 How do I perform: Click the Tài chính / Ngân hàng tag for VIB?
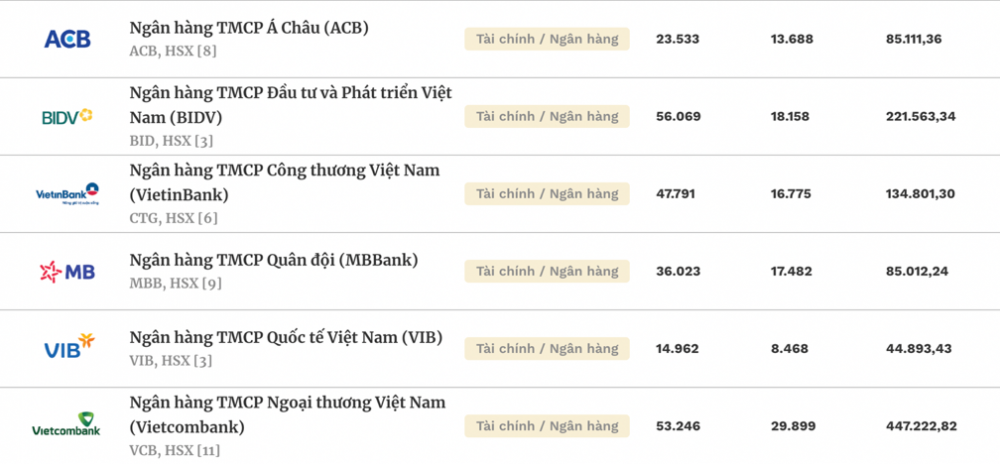547,349
